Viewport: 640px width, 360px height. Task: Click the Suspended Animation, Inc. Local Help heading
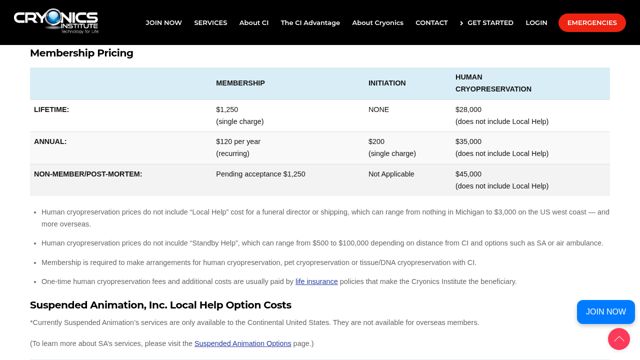pos(160,305)
